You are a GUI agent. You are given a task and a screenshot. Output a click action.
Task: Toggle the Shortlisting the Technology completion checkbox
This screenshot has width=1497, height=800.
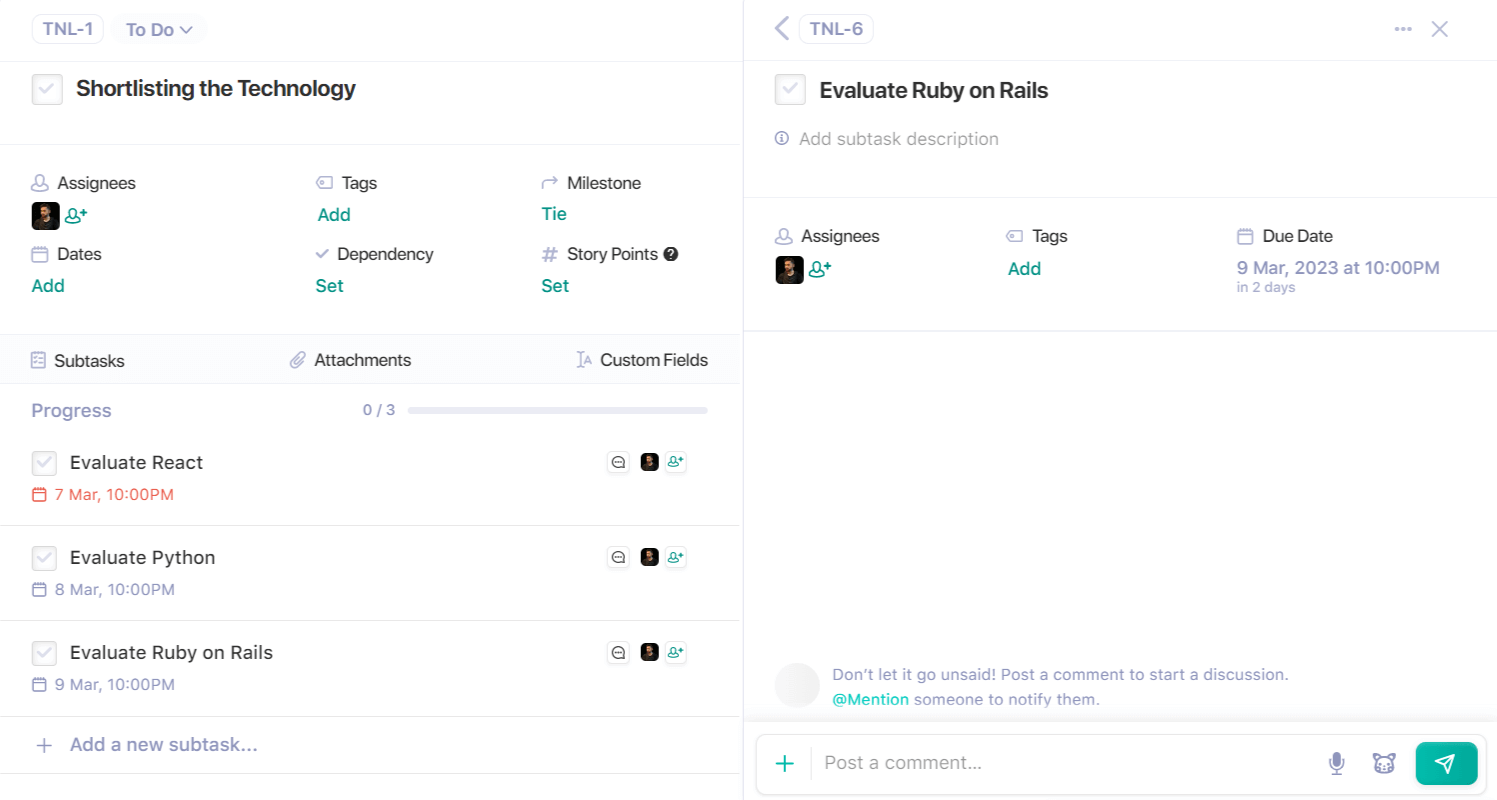coord(47,89)
